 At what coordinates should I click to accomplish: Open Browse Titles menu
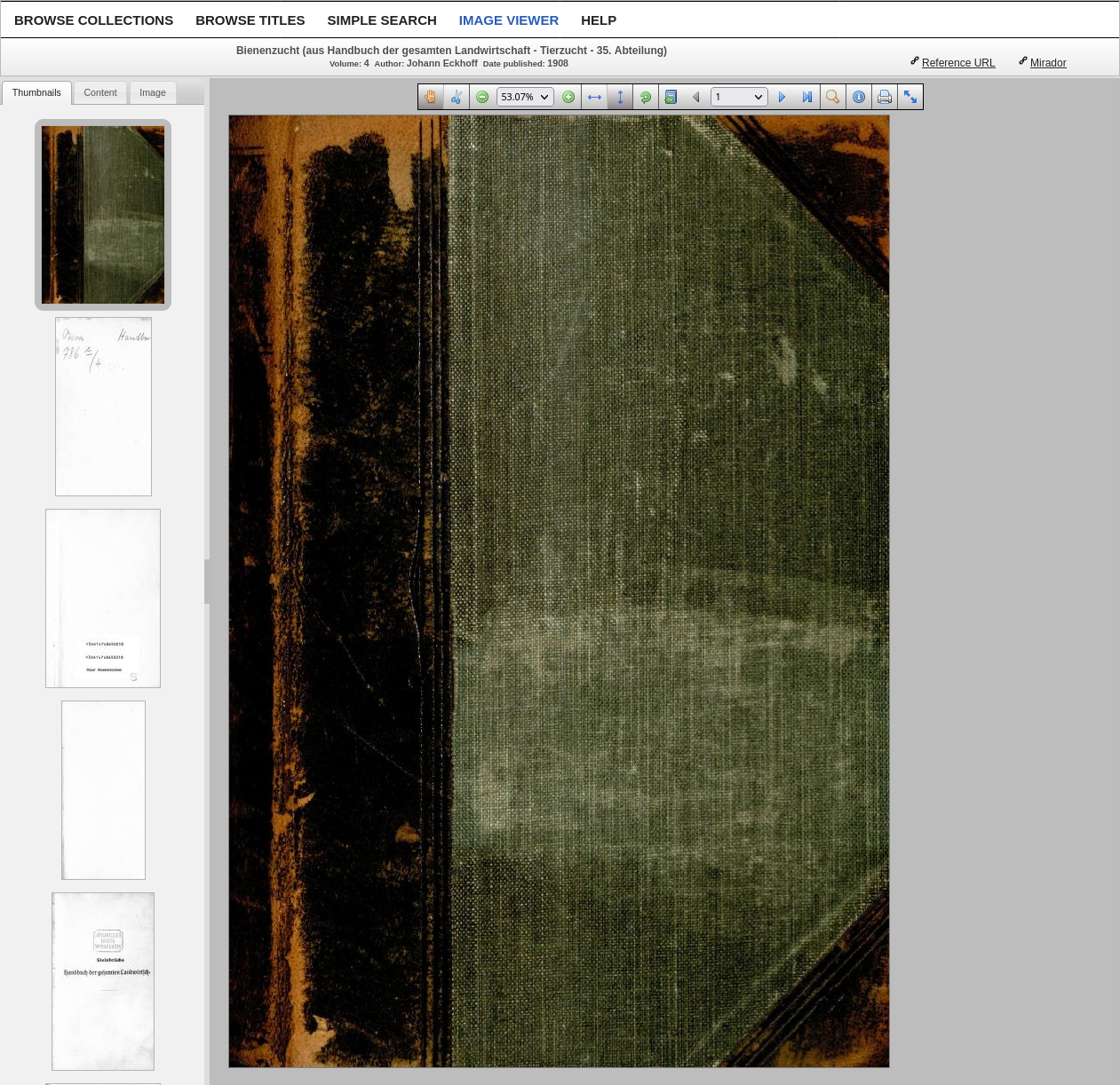tap(250, 20)
